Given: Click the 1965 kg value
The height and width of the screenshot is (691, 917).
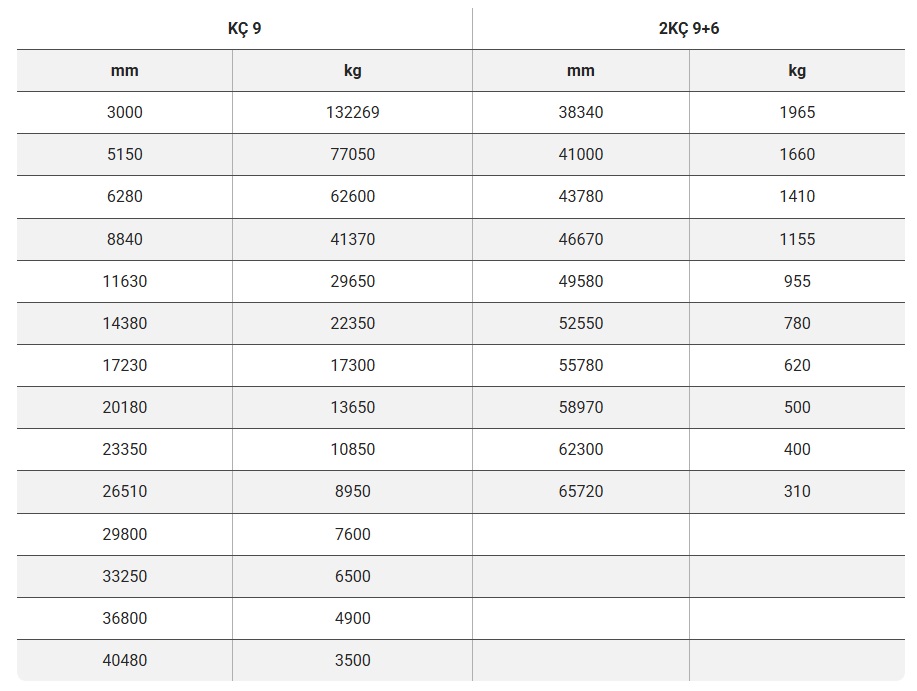Looking at the screenshot, I should pos(797,112).
